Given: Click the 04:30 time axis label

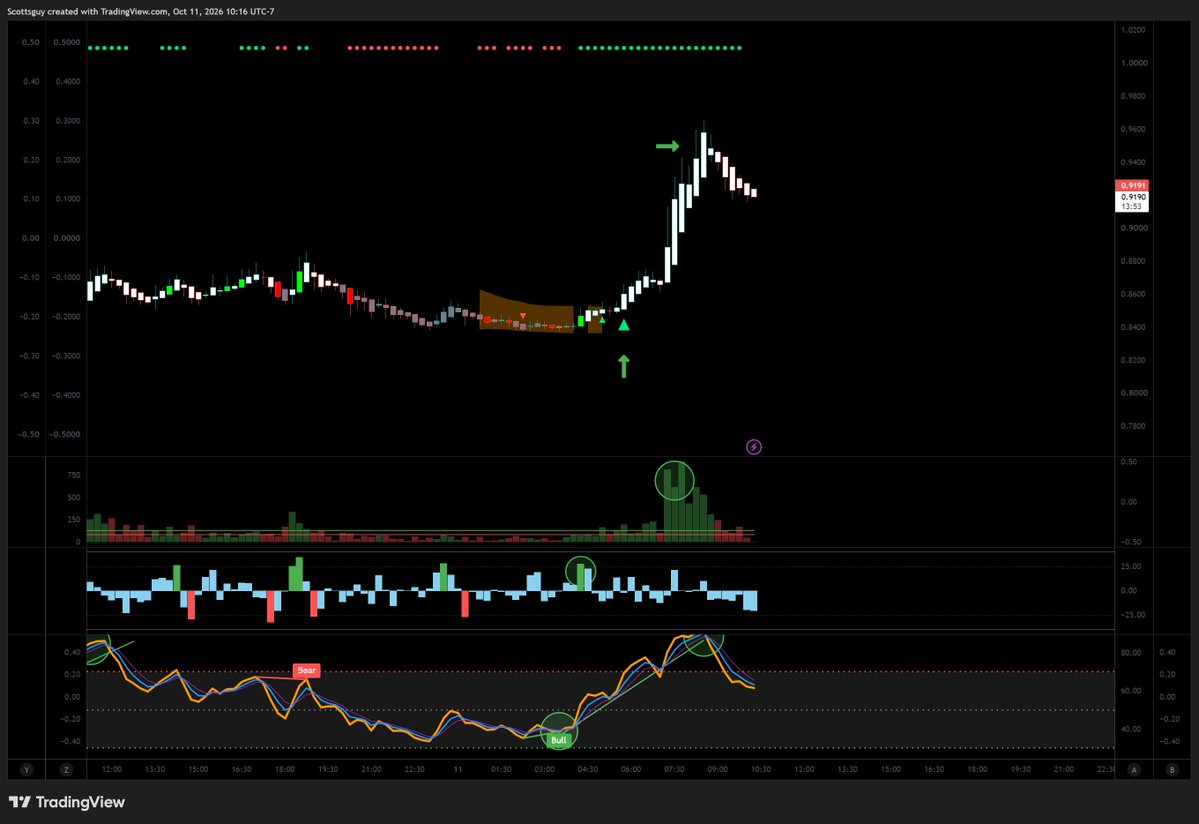Looking at the screenshot, I should 587,770.
